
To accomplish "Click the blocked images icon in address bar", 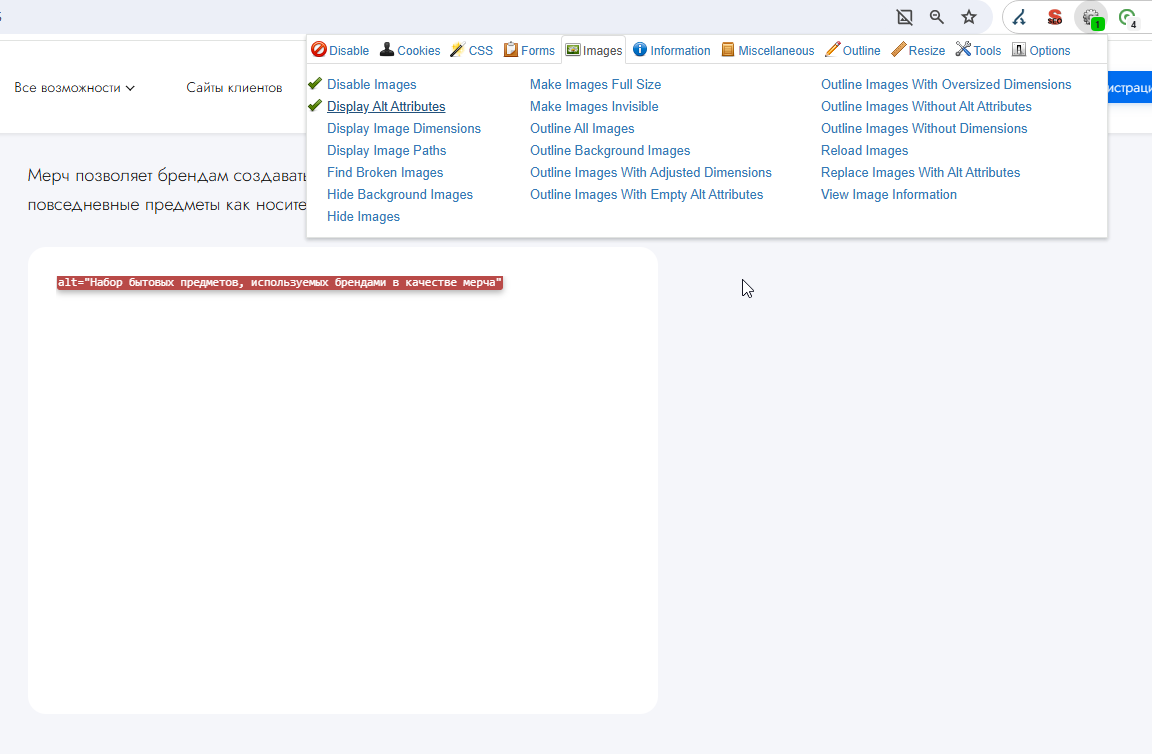I will pos(904,17).
